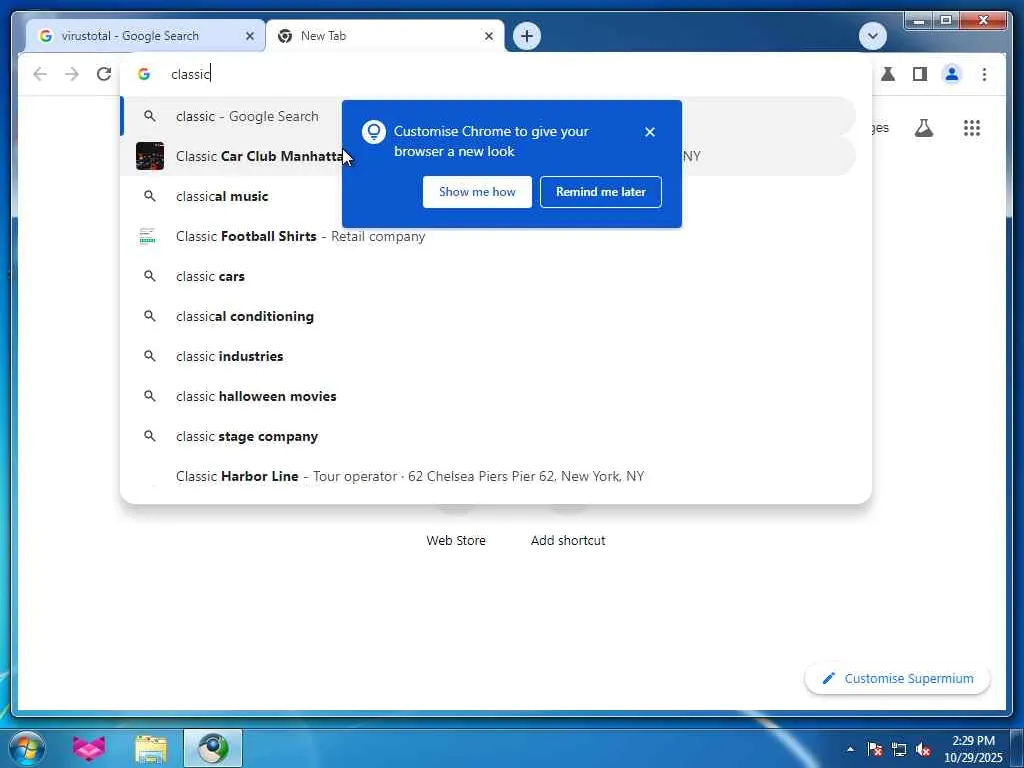The width and height of the screenshot is (1024, 768).
Task: Open the flask experiments icon in toolbar
Action: coord(888,74)
